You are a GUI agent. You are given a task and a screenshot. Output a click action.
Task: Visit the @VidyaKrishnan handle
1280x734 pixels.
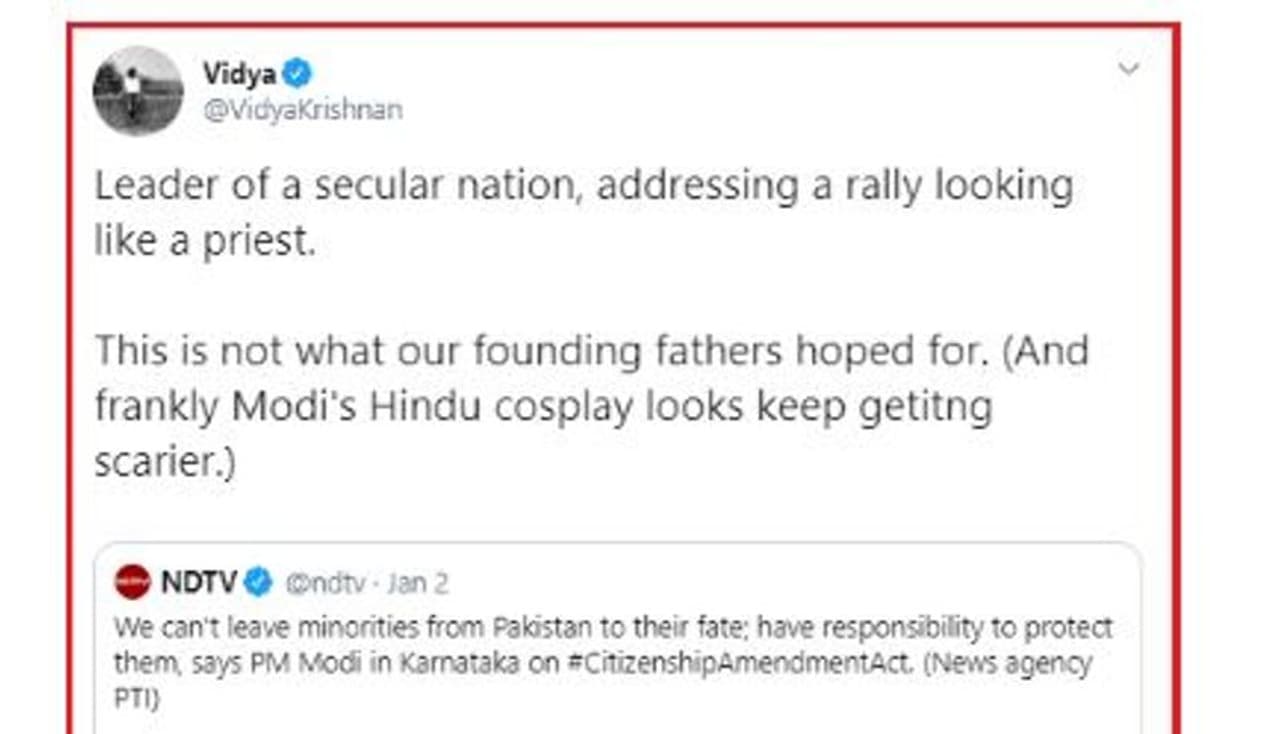(x=302, y=109)
